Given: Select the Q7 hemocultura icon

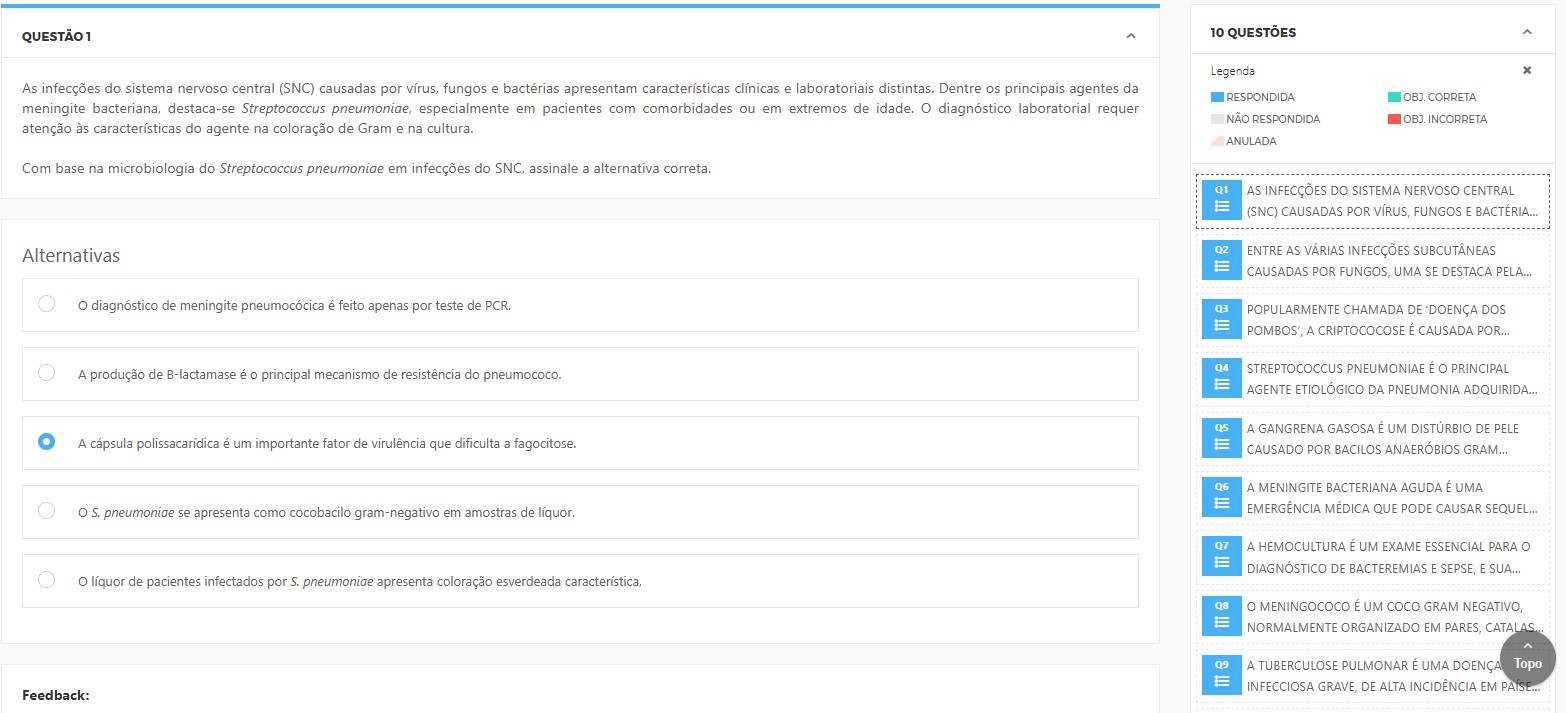Looking at the screenshot, I should pyautogui.click(x=1221, y=556).
